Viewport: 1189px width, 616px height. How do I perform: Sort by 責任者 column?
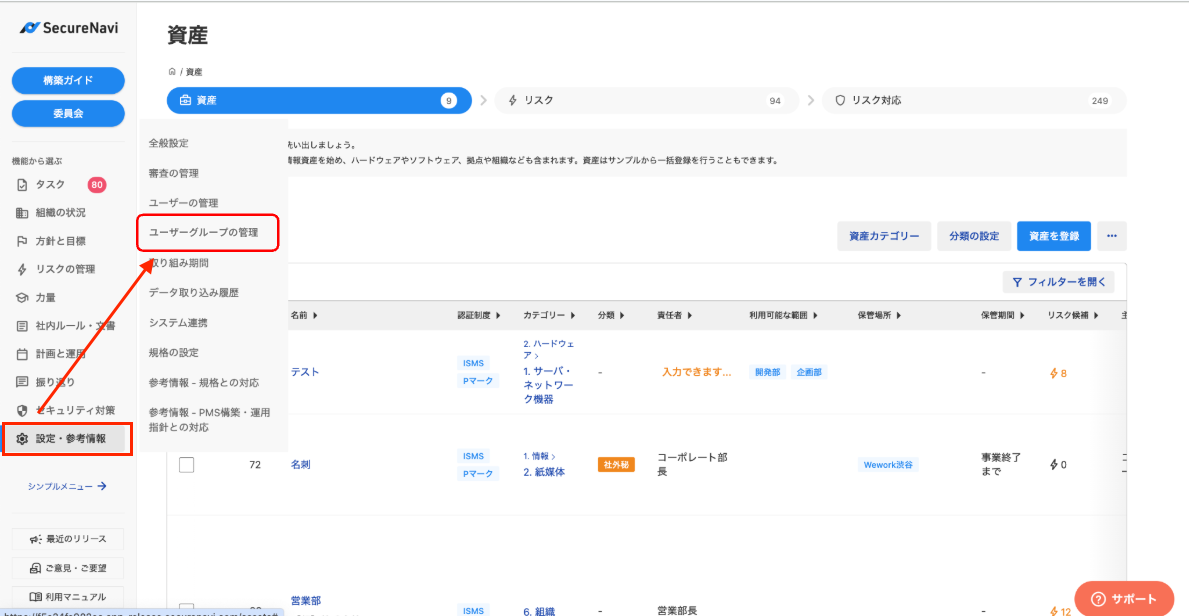[676, 316]
